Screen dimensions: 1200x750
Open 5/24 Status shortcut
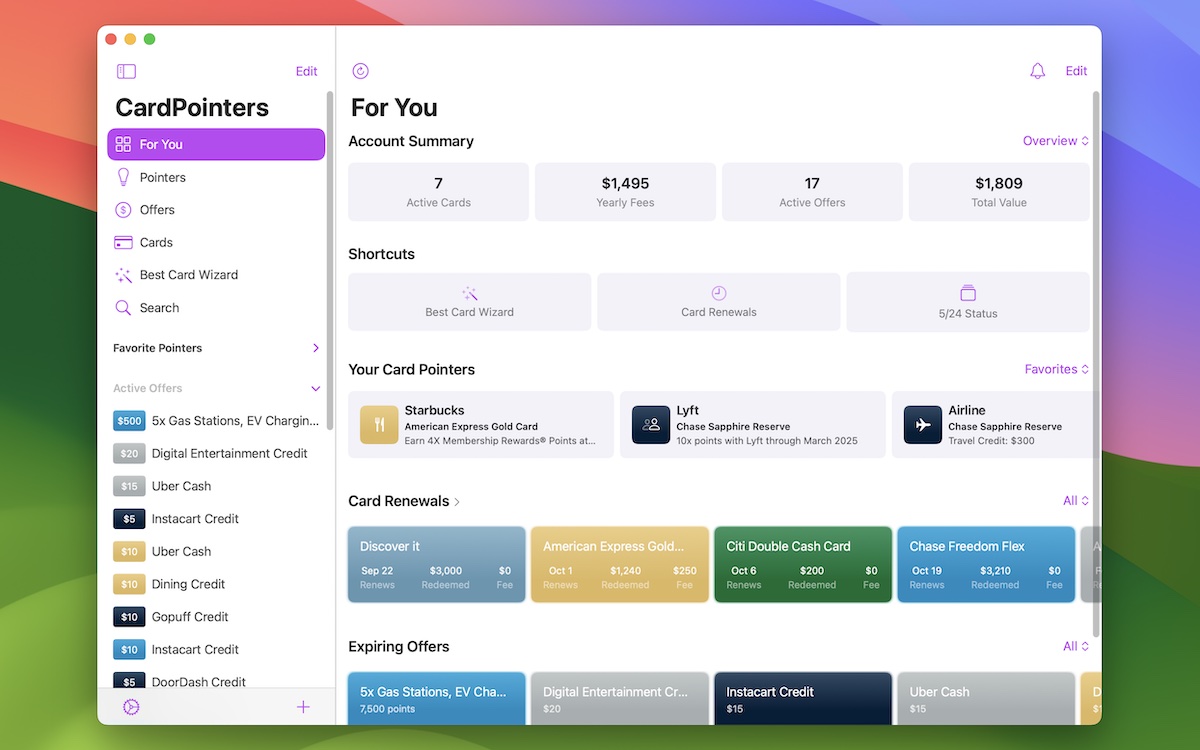click(968, 302)
